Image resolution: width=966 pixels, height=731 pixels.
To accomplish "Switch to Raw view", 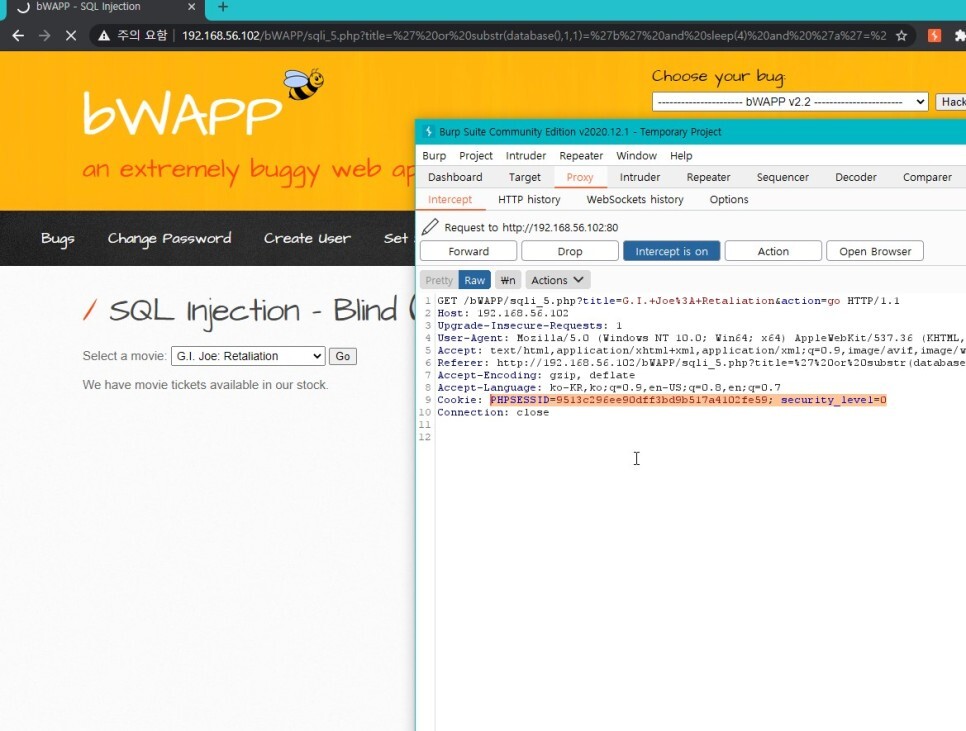I will (474, 280).
